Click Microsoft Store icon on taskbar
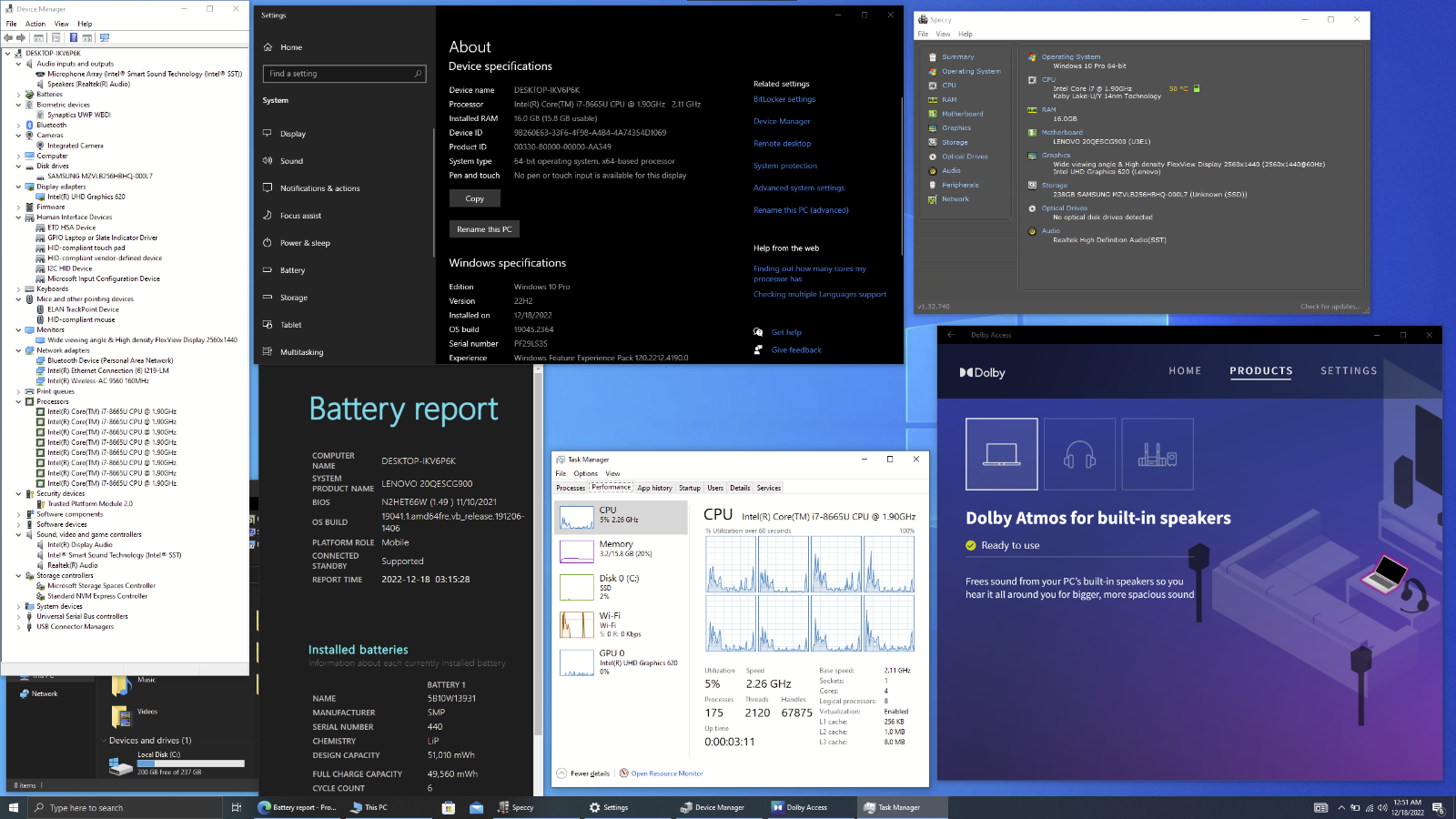The width and height of the screenshot is (1456, 819). click(448, 807)
